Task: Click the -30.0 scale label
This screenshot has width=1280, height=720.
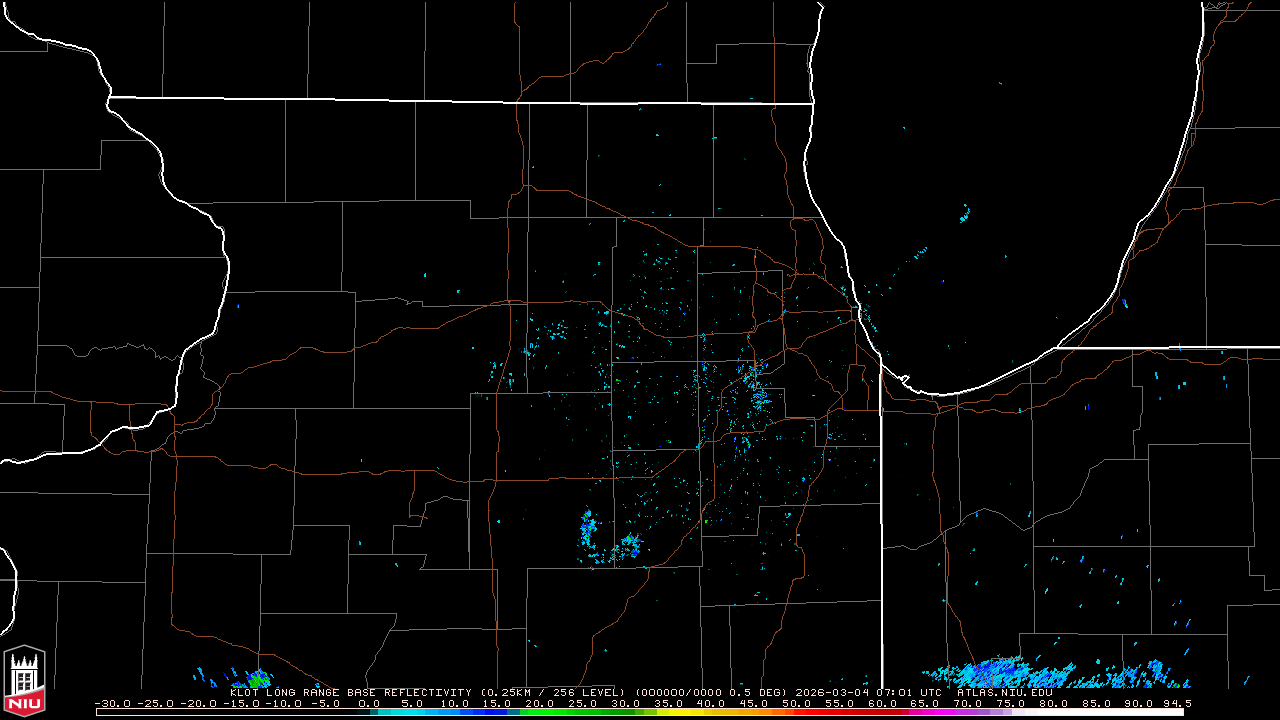Action: (x=112, y=704)
